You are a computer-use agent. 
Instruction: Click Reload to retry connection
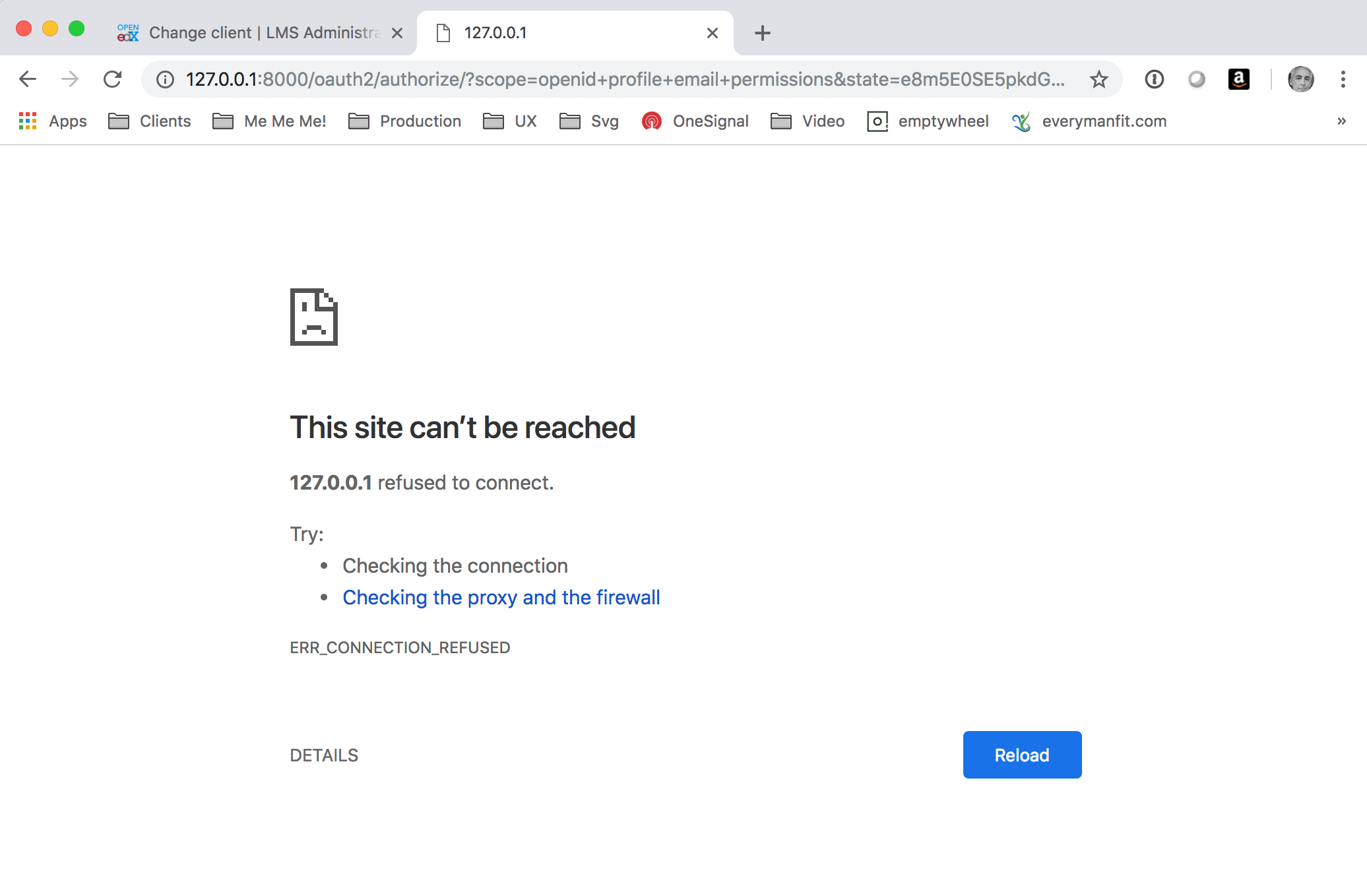(1022, 754)
